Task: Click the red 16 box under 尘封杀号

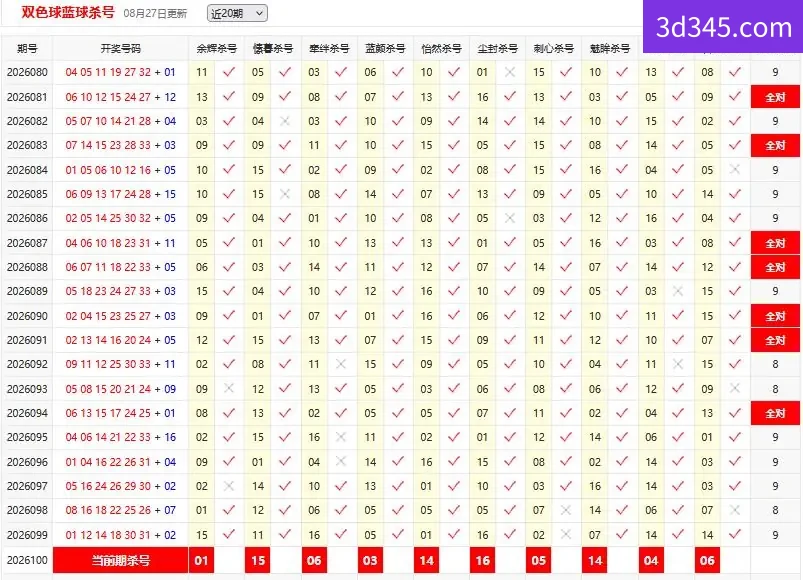Action: (x=482, y=560)
